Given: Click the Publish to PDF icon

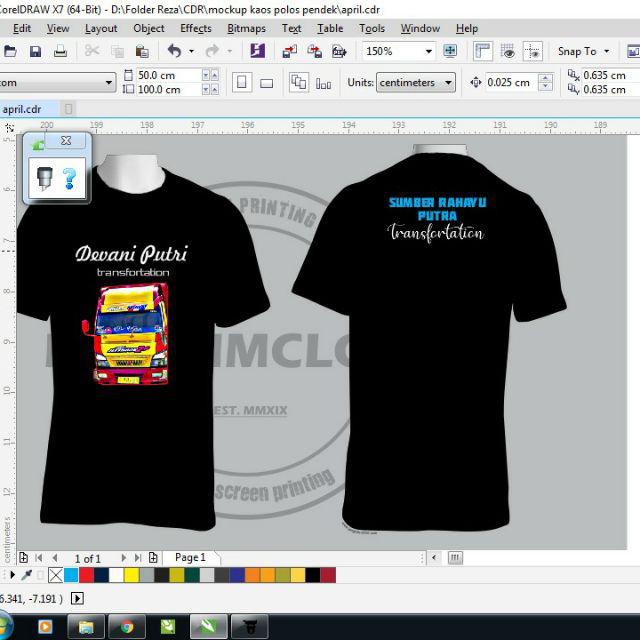Looking at the screenshot, I should [x=339, y=51].
